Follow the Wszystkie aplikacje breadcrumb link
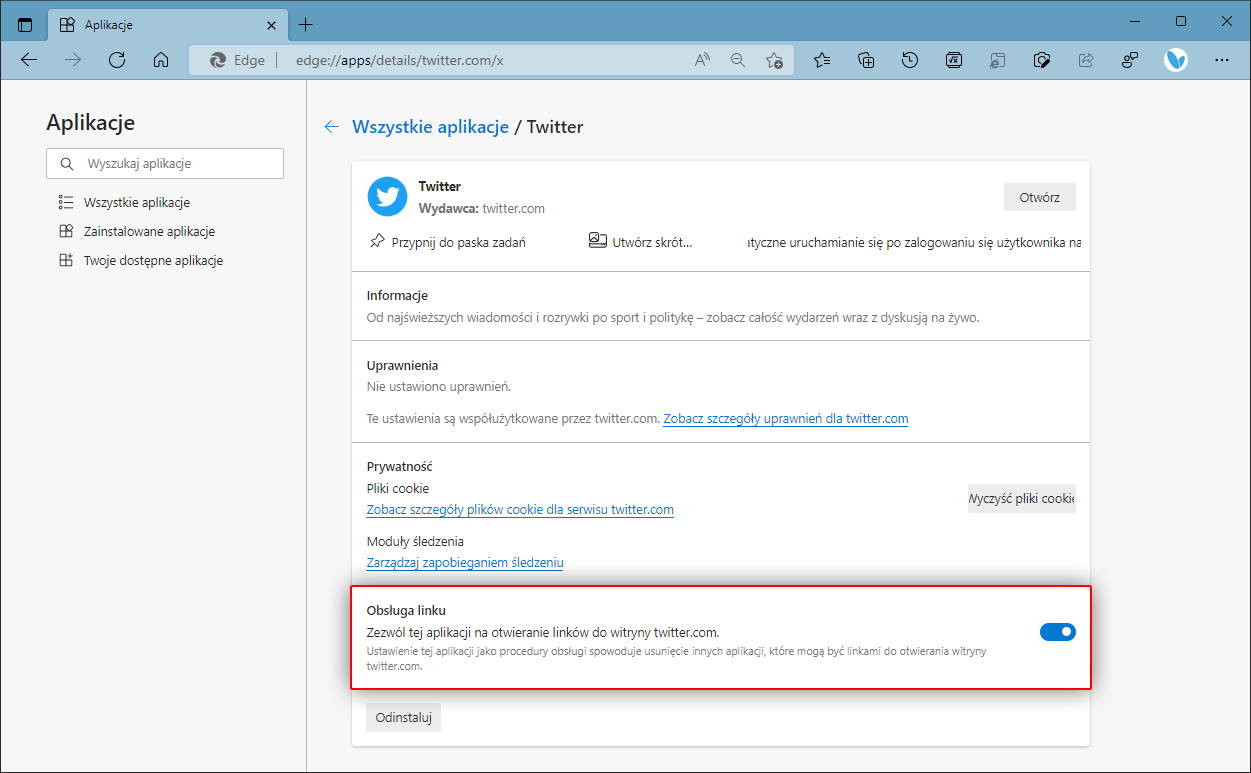This screenshot has height=773, width=1251. [x=430, y=127]
